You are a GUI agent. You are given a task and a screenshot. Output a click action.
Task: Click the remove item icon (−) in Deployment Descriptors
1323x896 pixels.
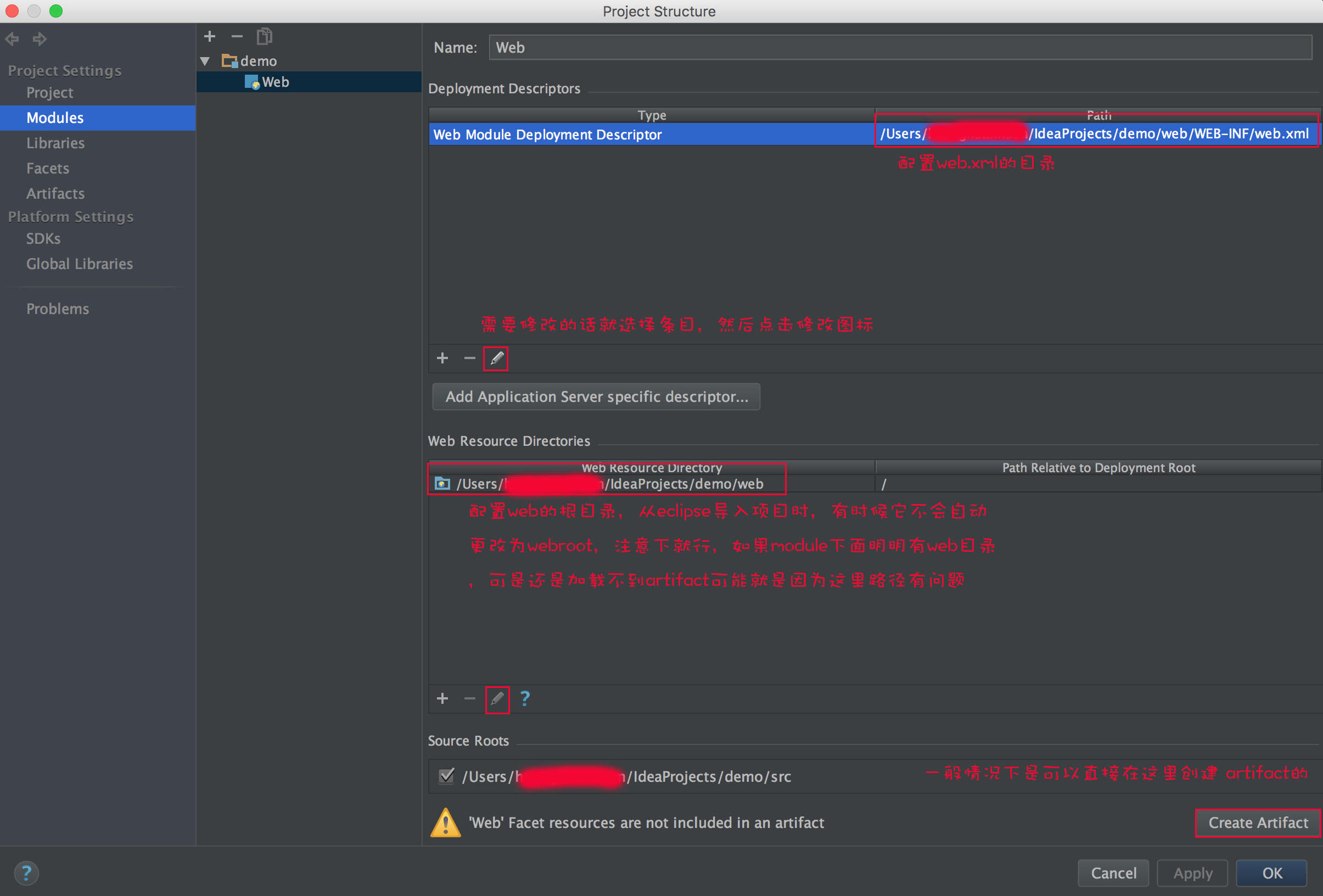tap(468, 358)
